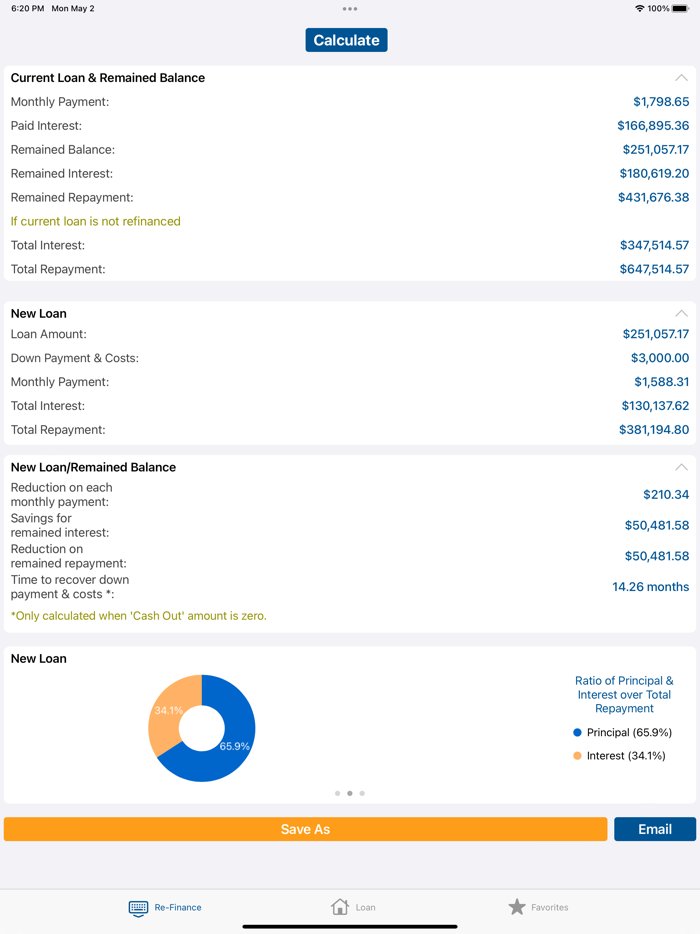Tap the multitasking ellipsis at top
This screenshot has width=700, height=934.
349,8
